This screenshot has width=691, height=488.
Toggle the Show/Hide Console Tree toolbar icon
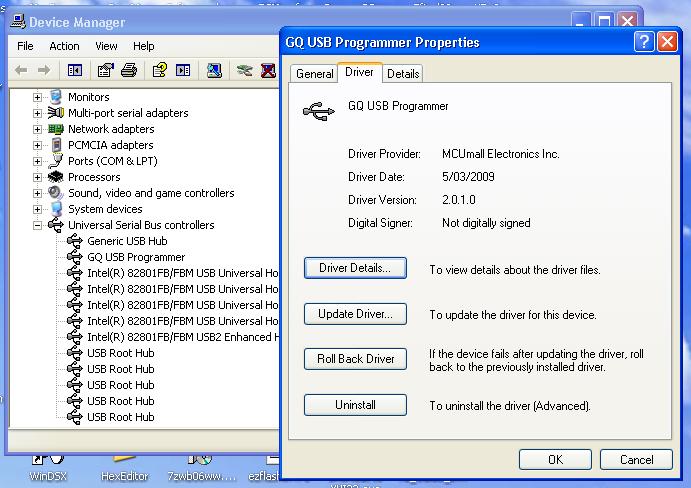coord(75,70)
